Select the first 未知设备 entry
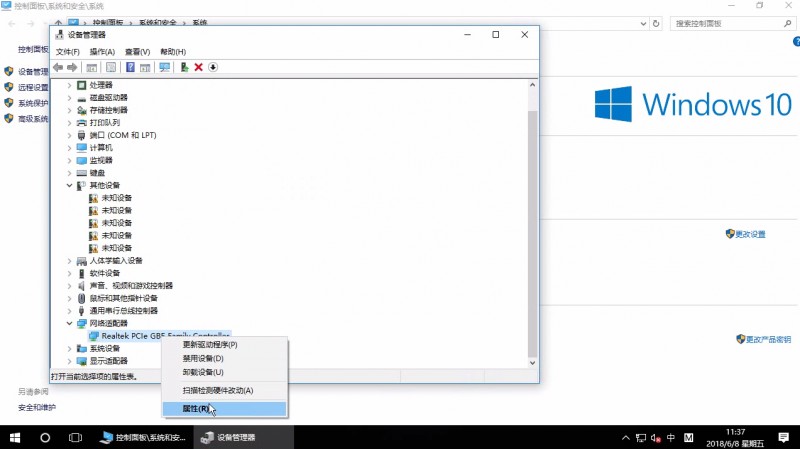The width and height of the screenshot is (800, 449). coord(116,198)
